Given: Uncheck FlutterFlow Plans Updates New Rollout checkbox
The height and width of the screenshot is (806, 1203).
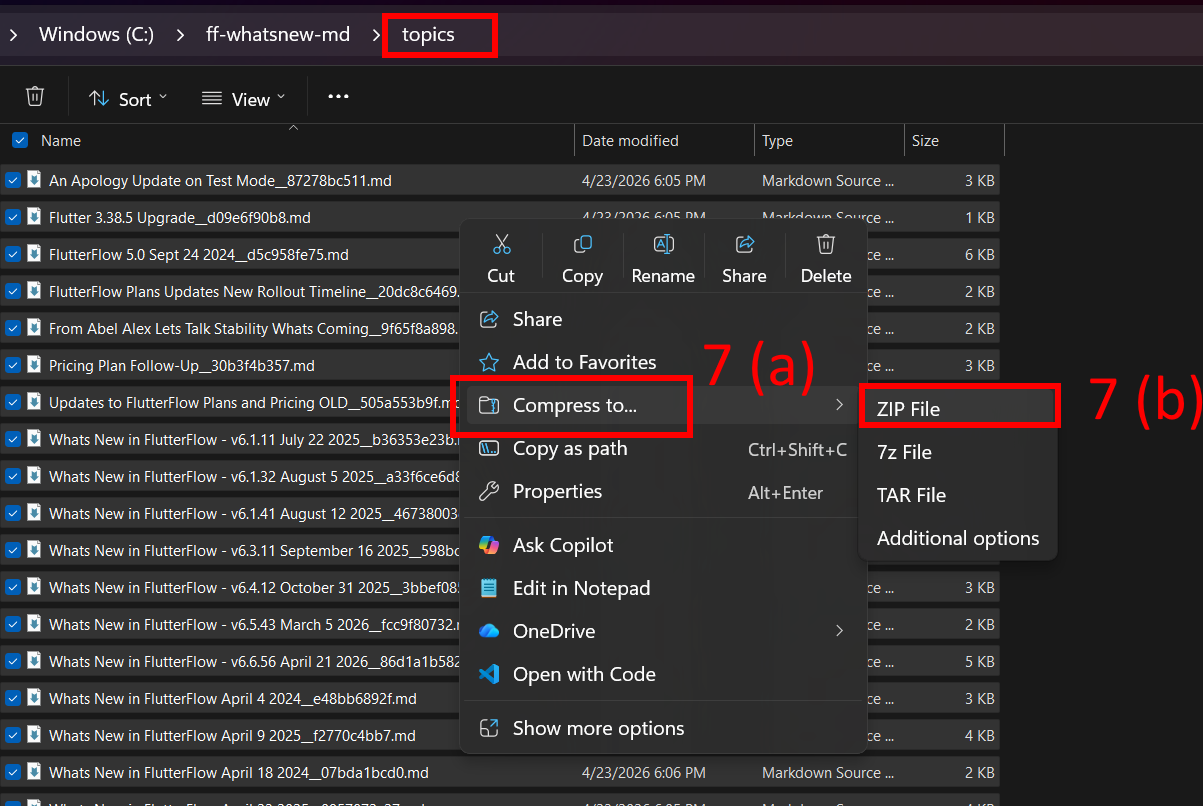Looking at the screenshot, I should click(x=13, y=291).
